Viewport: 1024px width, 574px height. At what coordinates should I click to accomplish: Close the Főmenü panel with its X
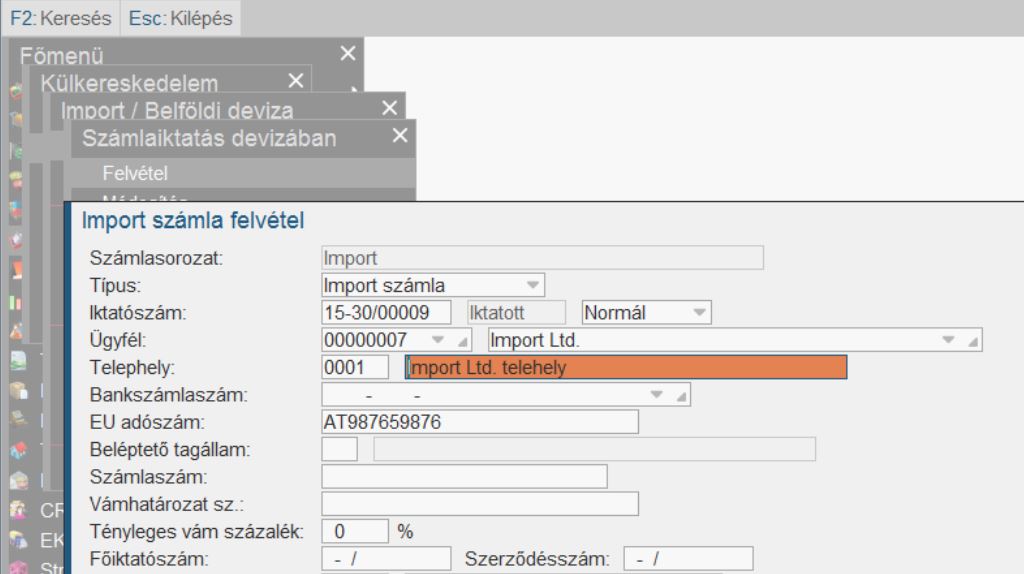348,54
